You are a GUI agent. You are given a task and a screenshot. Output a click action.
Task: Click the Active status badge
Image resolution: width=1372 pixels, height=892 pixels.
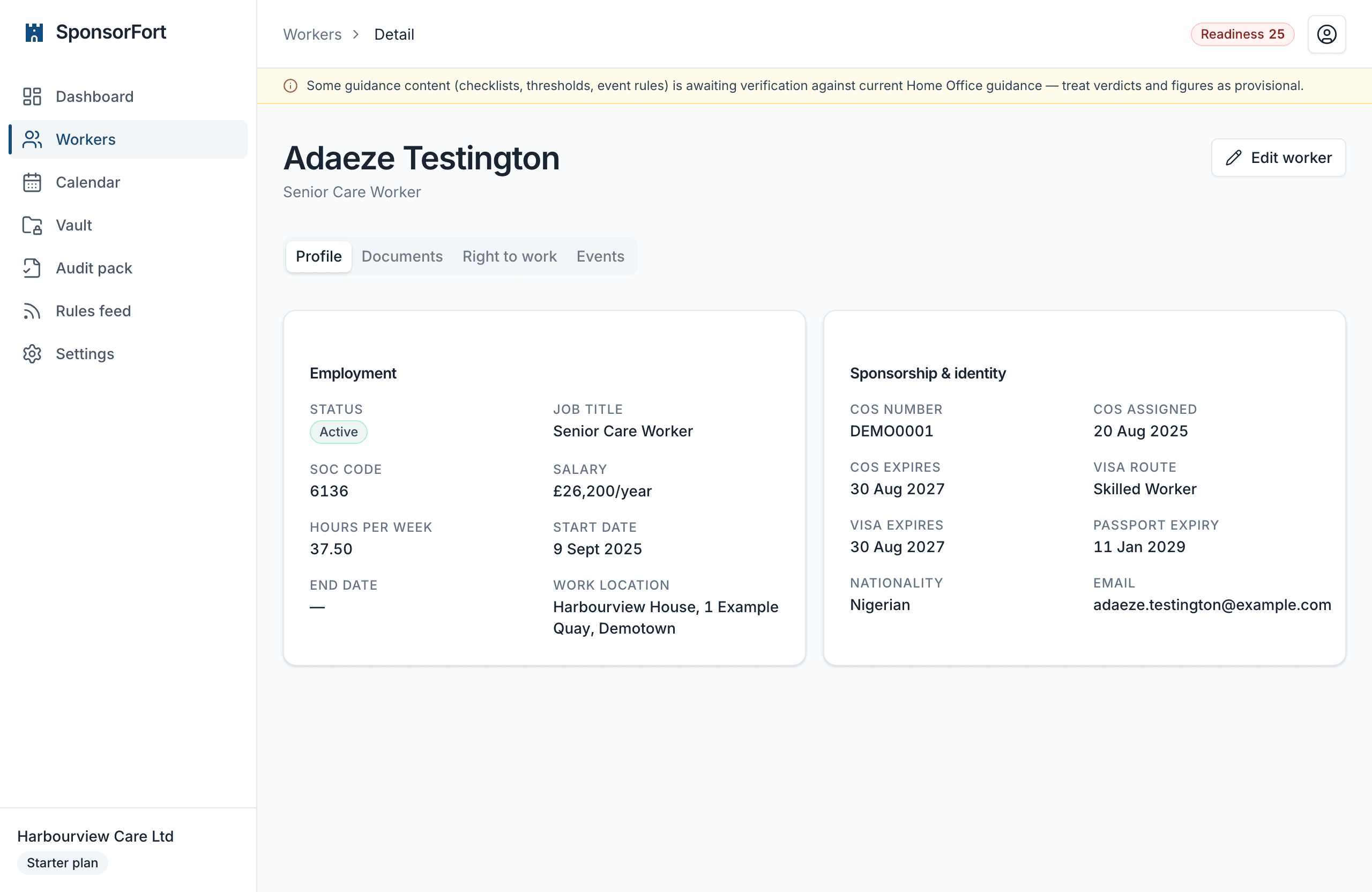(x=338, y=432)
